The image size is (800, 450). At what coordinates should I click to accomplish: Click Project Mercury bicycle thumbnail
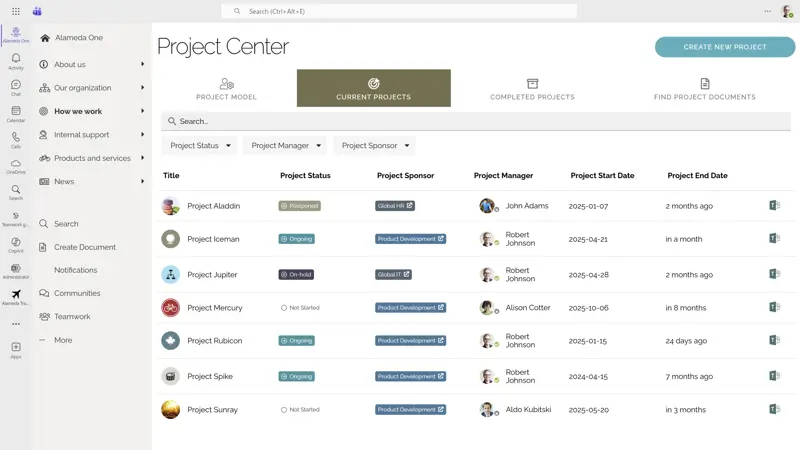click(170, 308)
